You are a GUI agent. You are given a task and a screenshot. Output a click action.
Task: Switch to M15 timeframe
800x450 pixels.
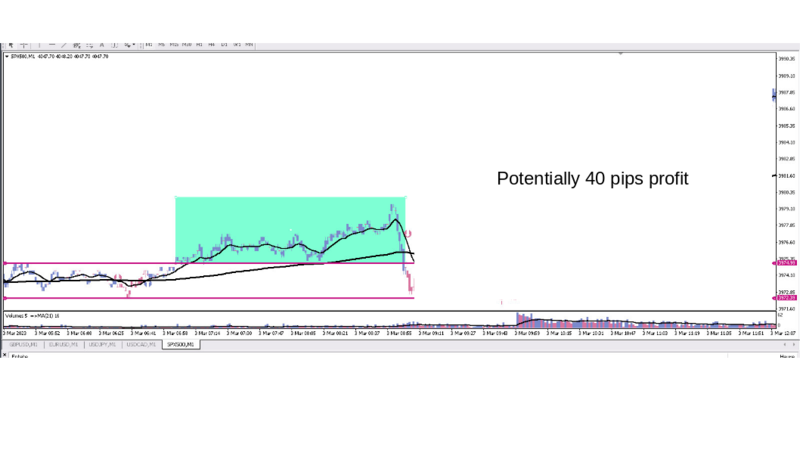tap(174, 45)
